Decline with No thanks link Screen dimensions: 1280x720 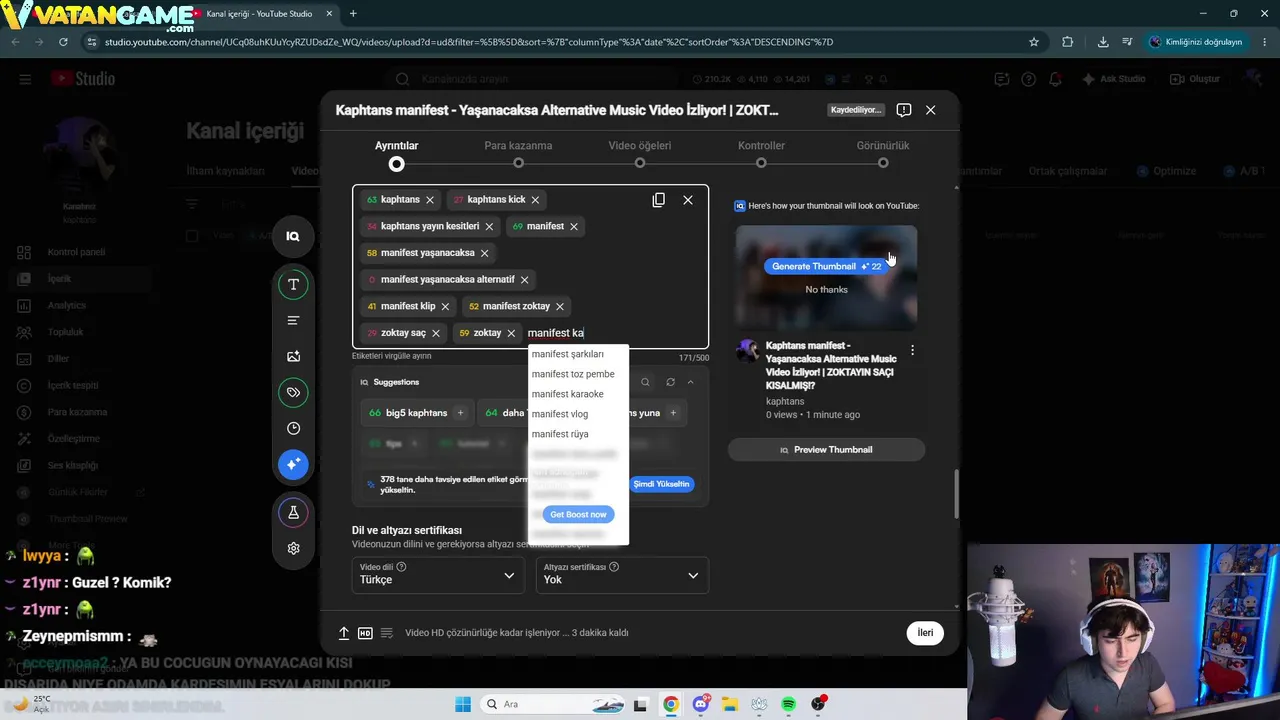826,290
